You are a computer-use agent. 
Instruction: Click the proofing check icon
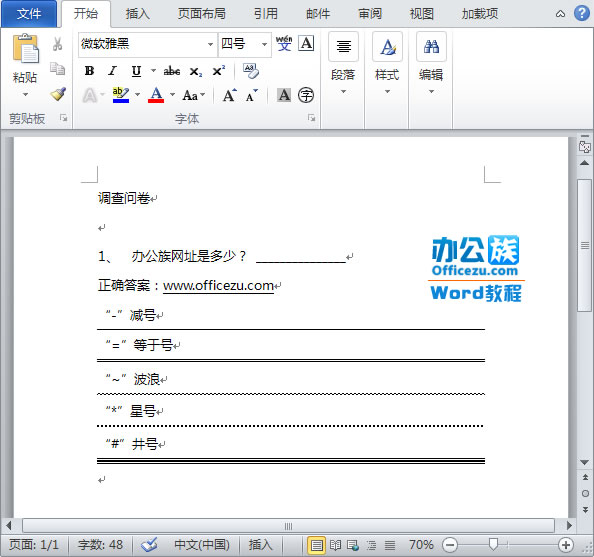[x=149, y=545]
